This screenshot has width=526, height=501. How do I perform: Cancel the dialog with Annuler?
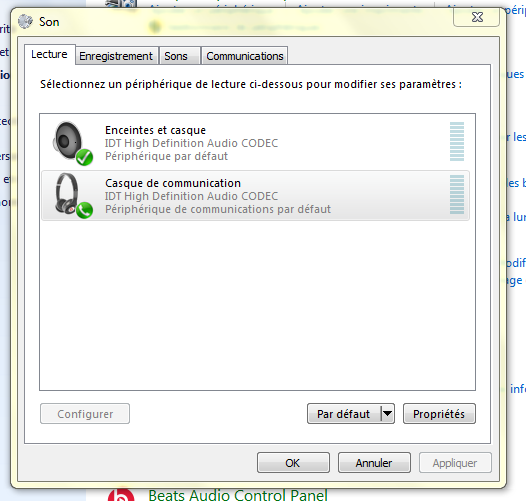[374, 463]
